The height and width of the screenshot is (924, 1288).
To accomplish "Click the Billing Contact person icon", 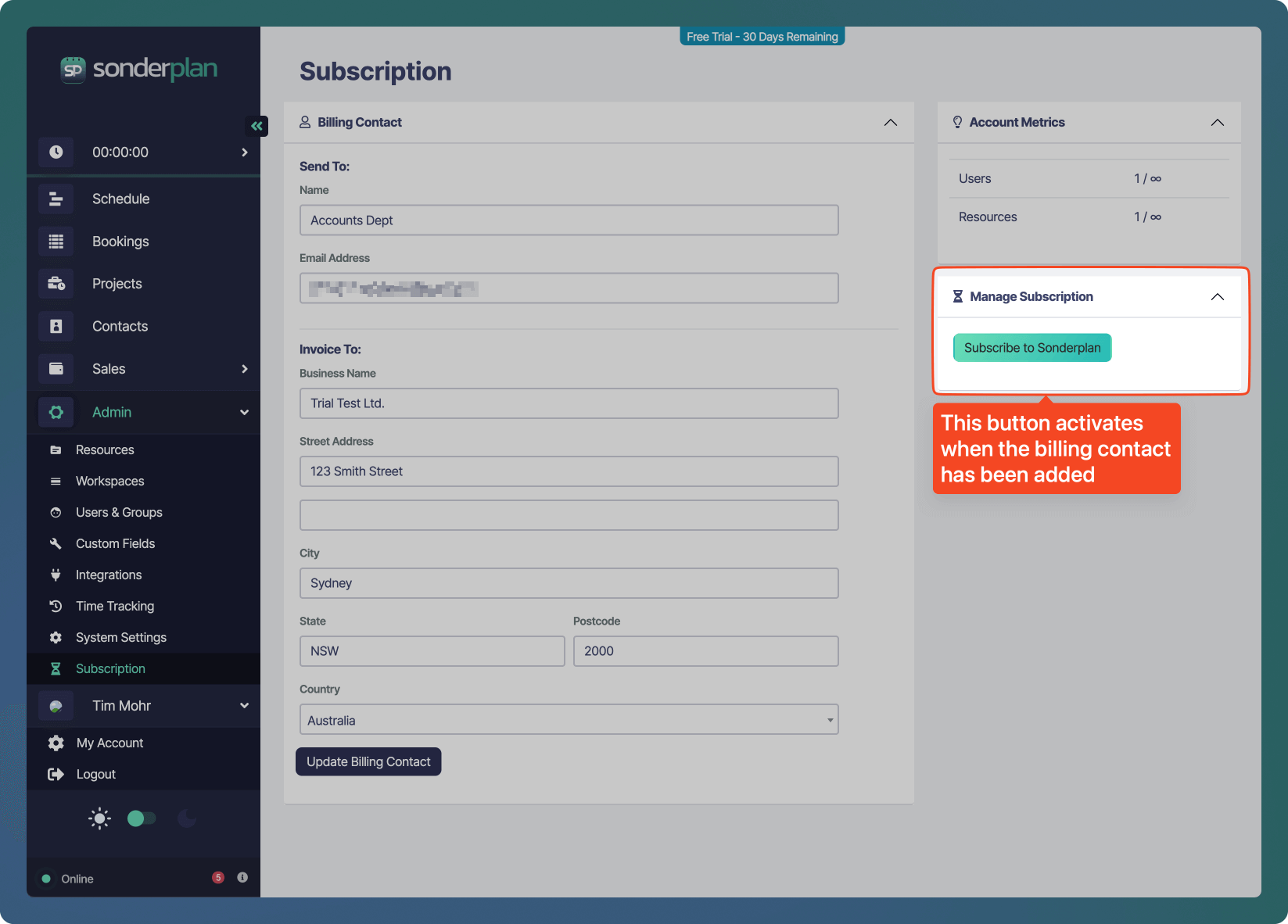I will [x=305, y=122].
